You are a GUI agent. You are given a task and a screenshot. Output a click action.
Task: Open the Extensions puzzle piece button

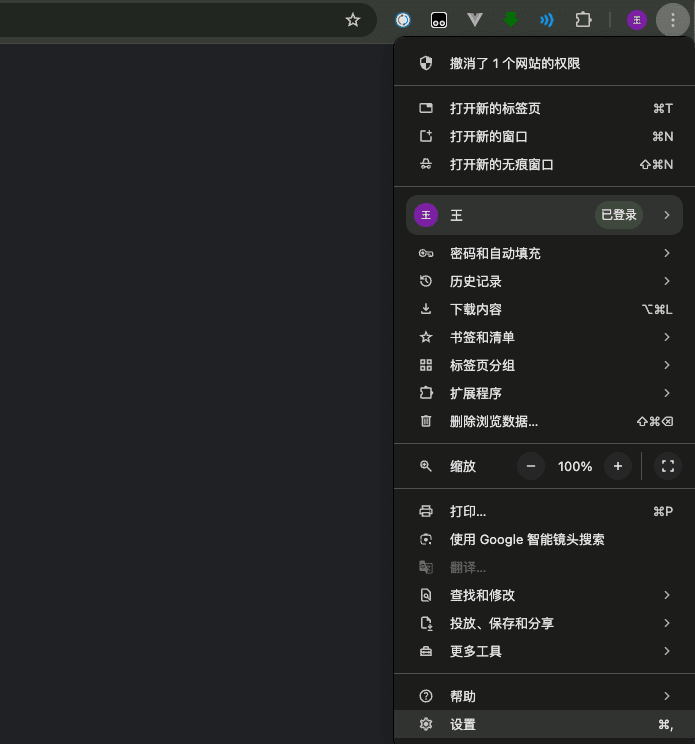coord(583,20)
